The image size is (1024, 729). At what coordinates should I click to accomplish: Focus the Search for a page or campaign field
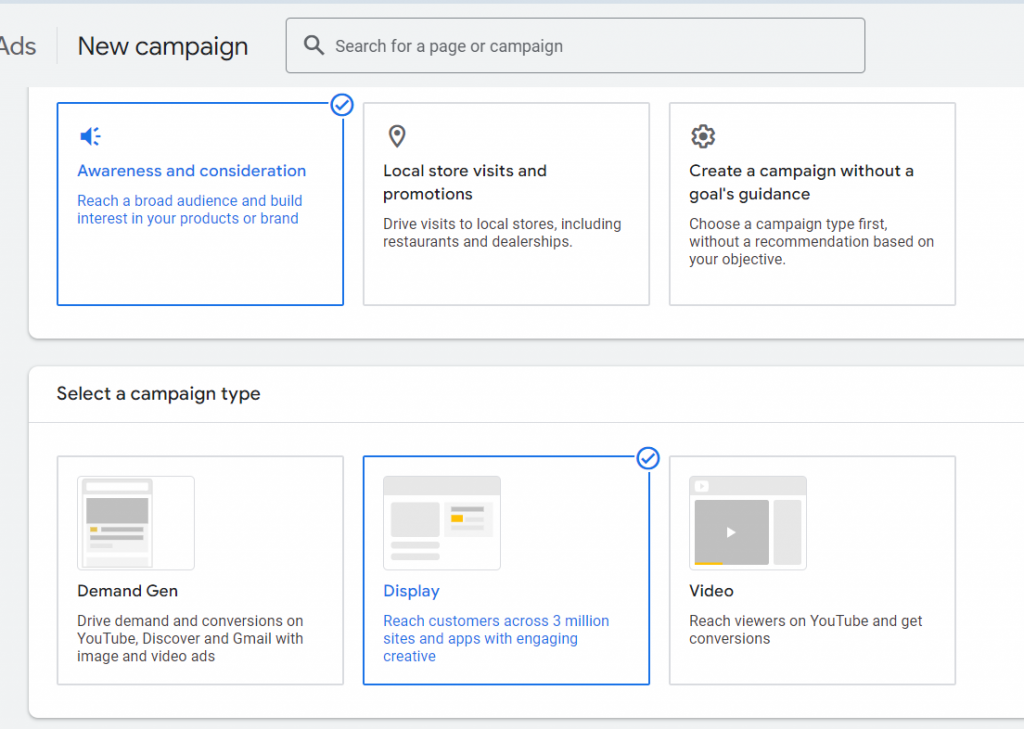(590, 46)
